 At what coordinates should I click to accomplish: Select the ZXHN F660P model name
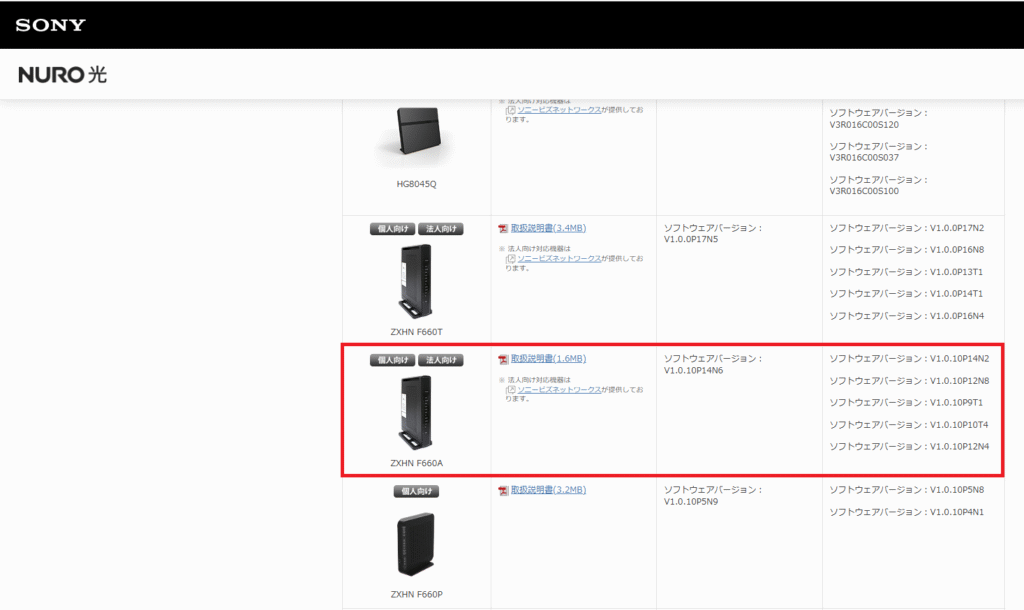417,595
